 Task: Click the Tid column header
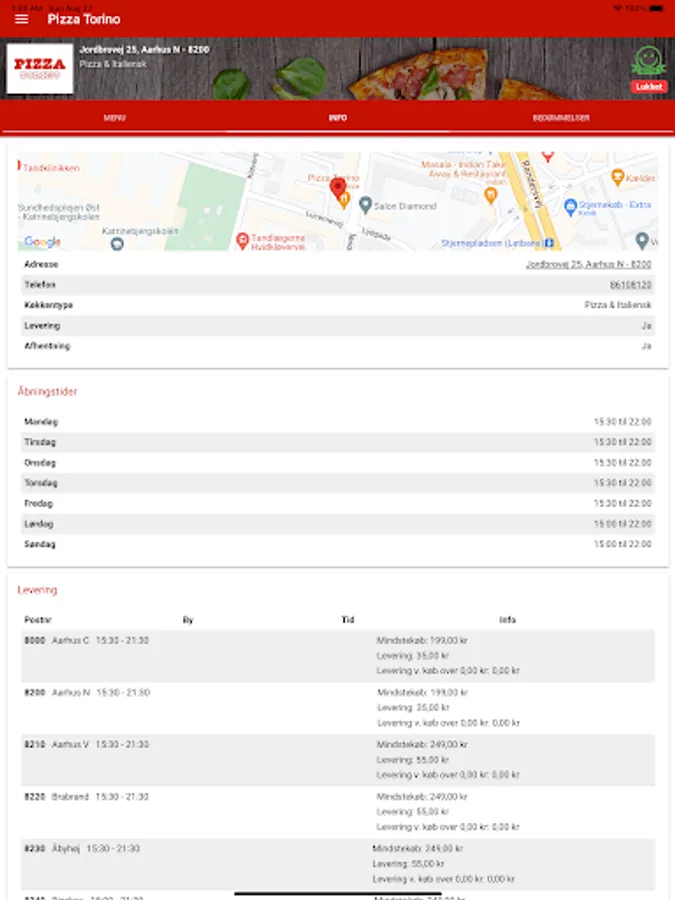(348, 620)
